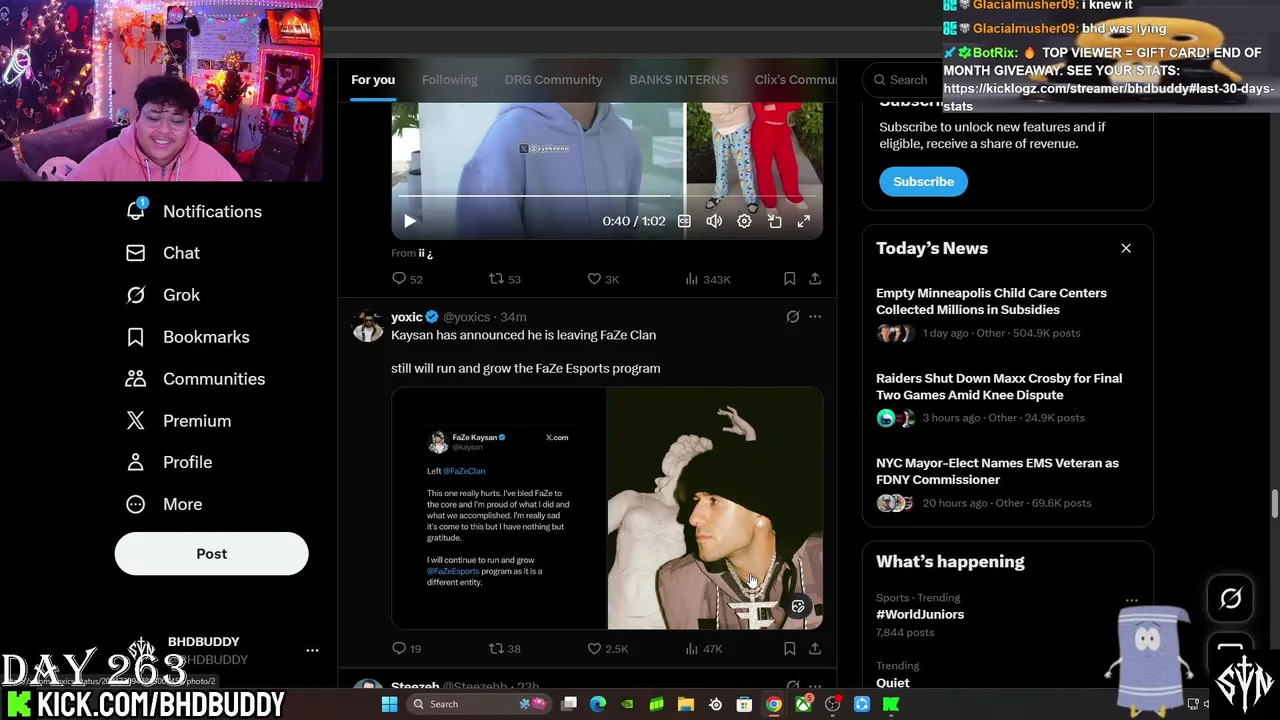Pop out video picture-in-picture
This screenshot has height=720, width=1280.
click(x=774, y=221)
